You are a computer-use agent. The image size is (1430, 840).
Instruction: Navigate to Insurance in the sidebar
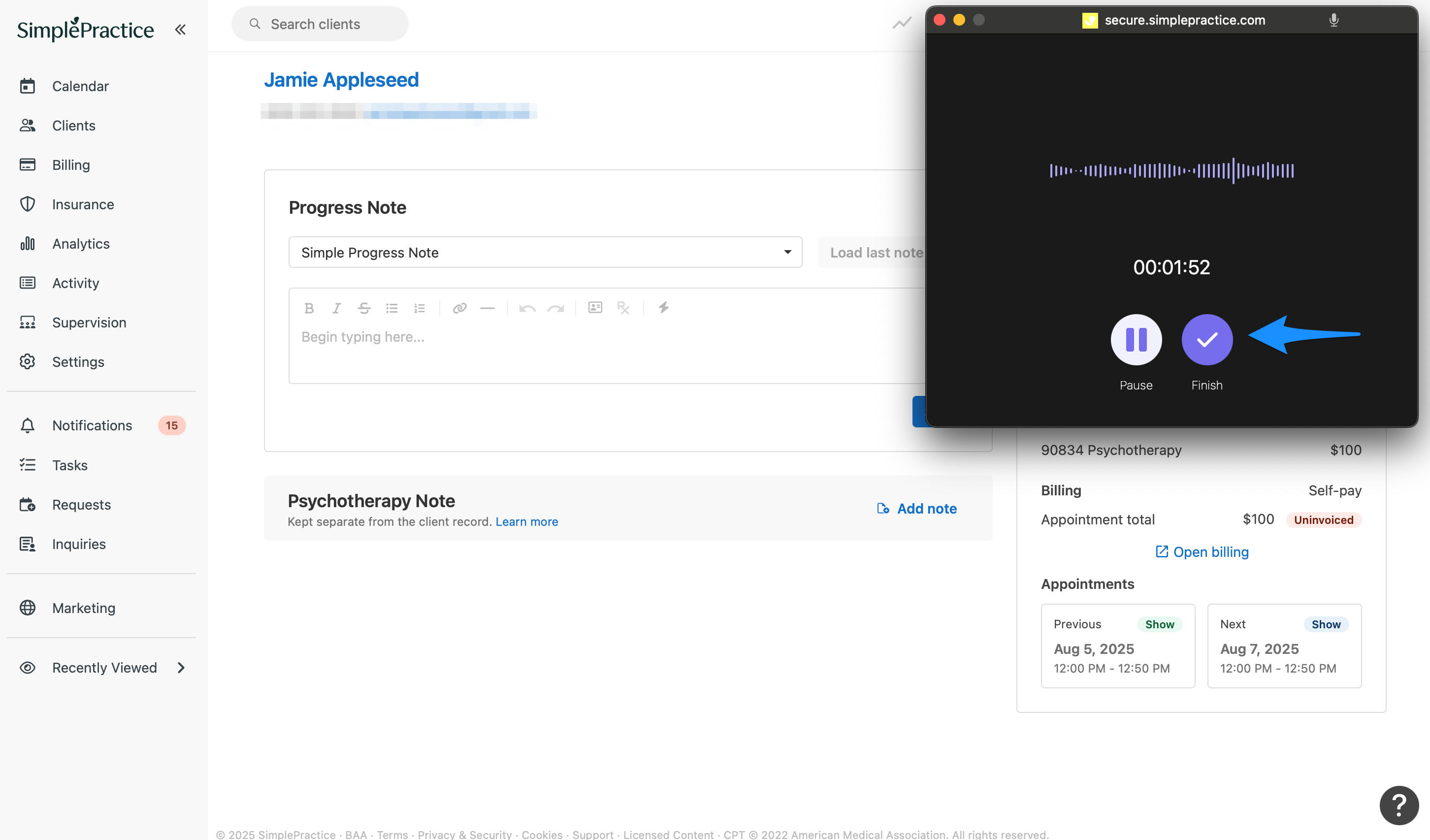83,204
